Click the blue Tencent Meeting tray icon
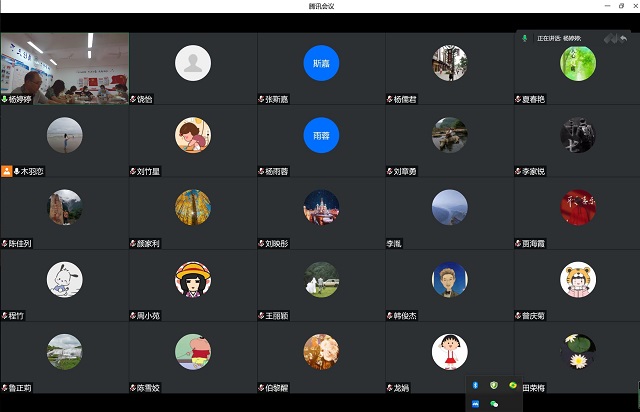 click(x=476, y=403)
